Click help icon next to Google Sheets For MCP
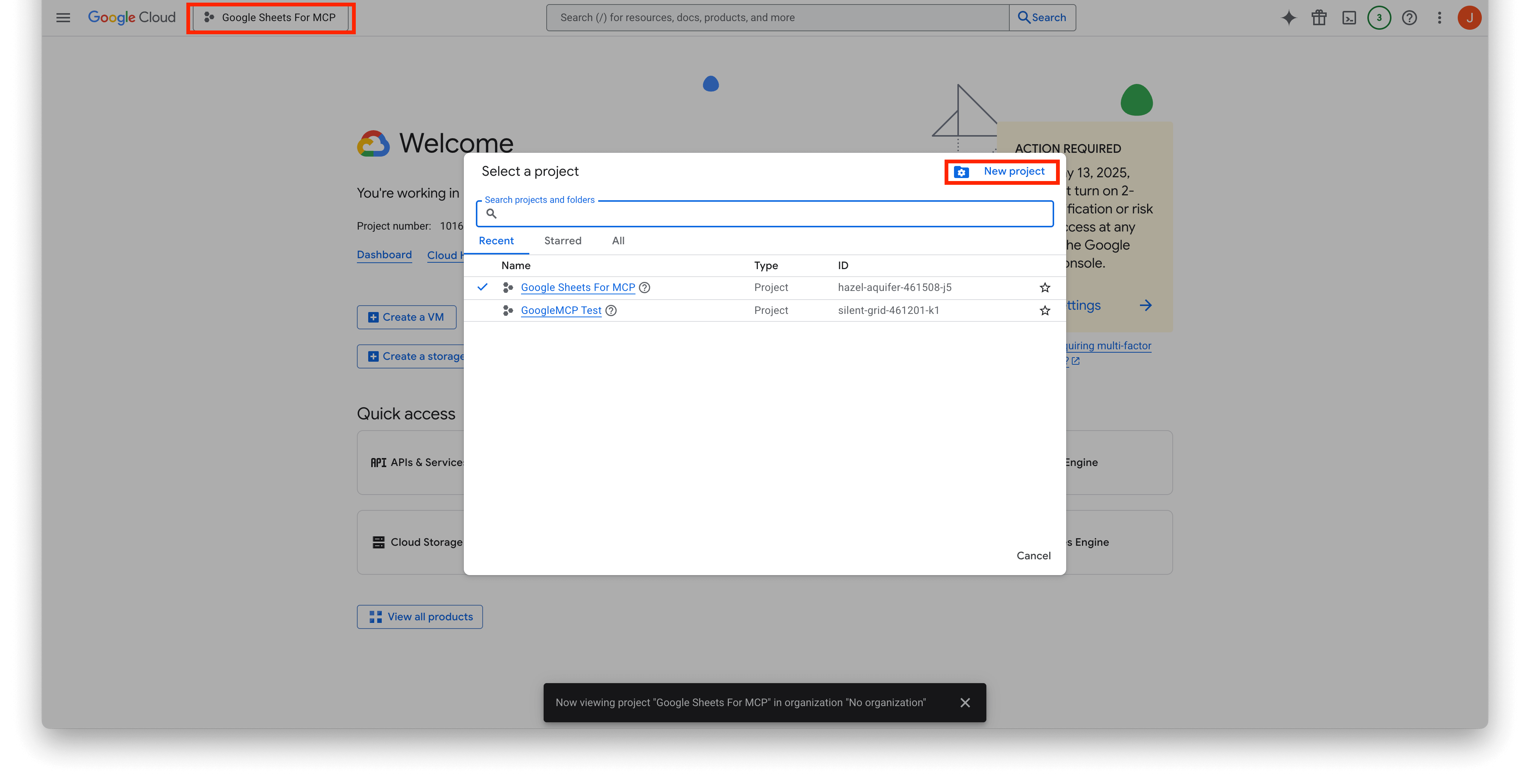Viewport: 1530px width, 784px height. (645, 288)
